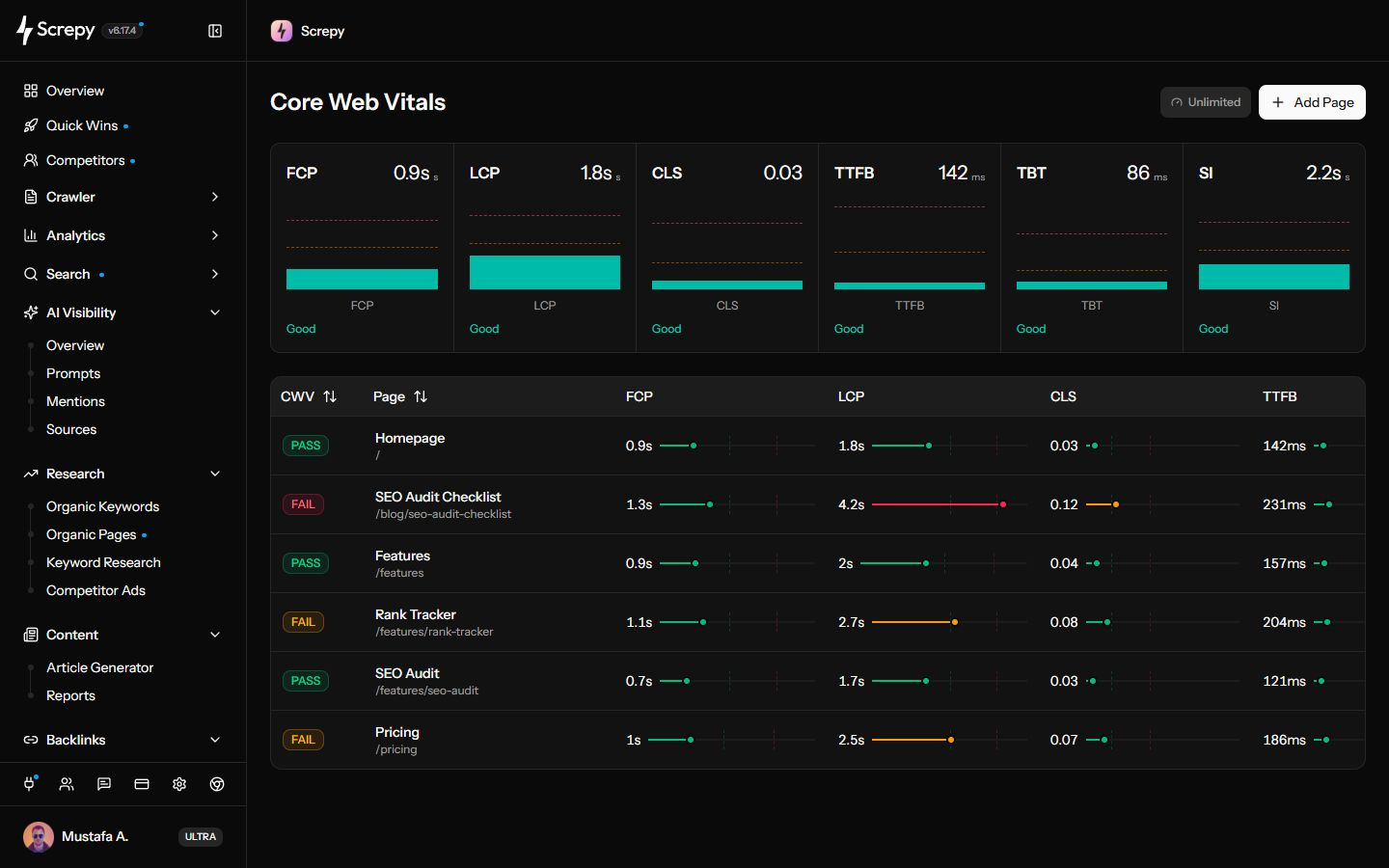Open the billing credit card icon
This screenshot has height=868, width=1389.
[142, 784]
